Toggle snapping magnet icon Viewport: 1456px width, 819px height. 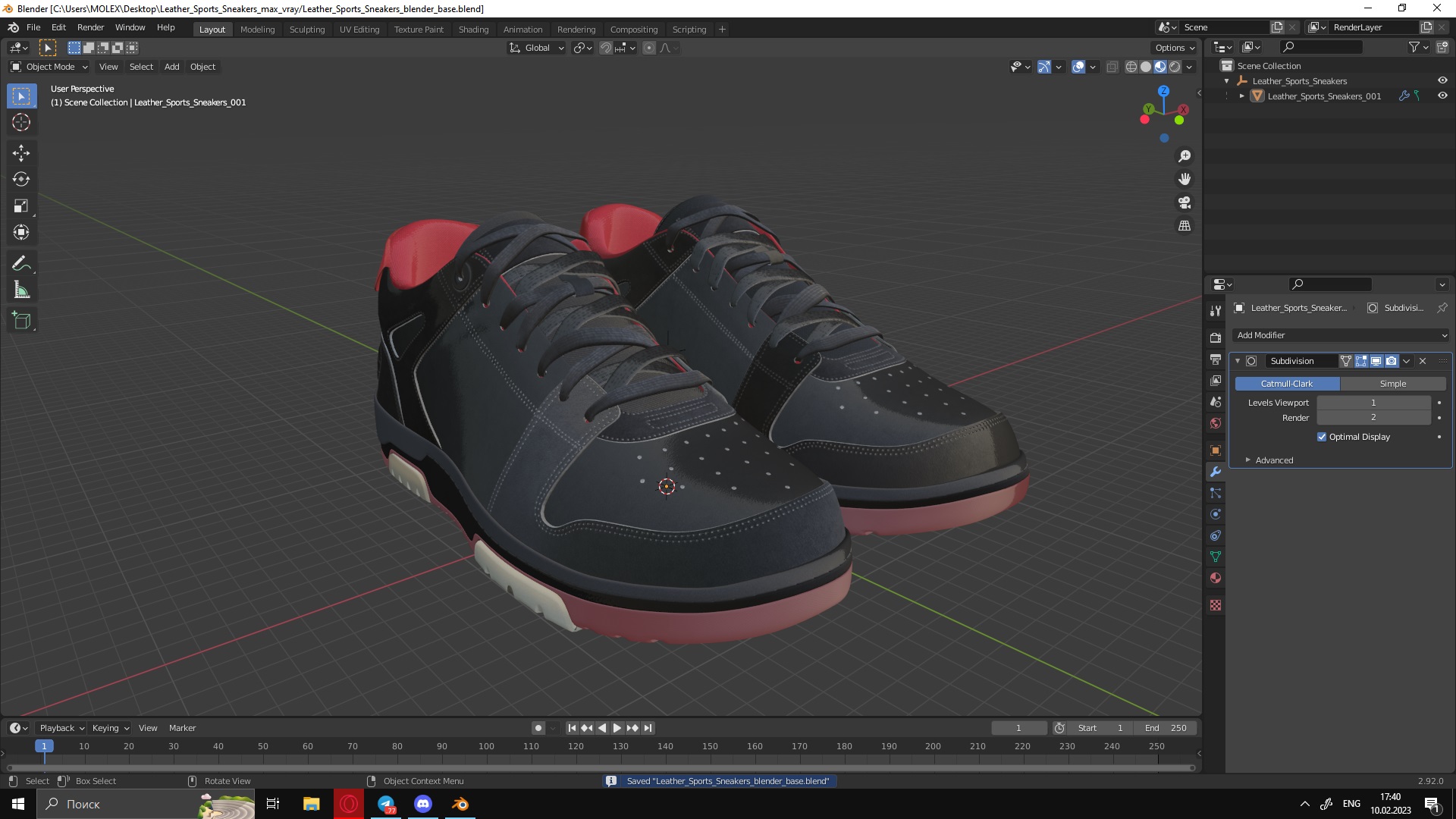point(606,48)
